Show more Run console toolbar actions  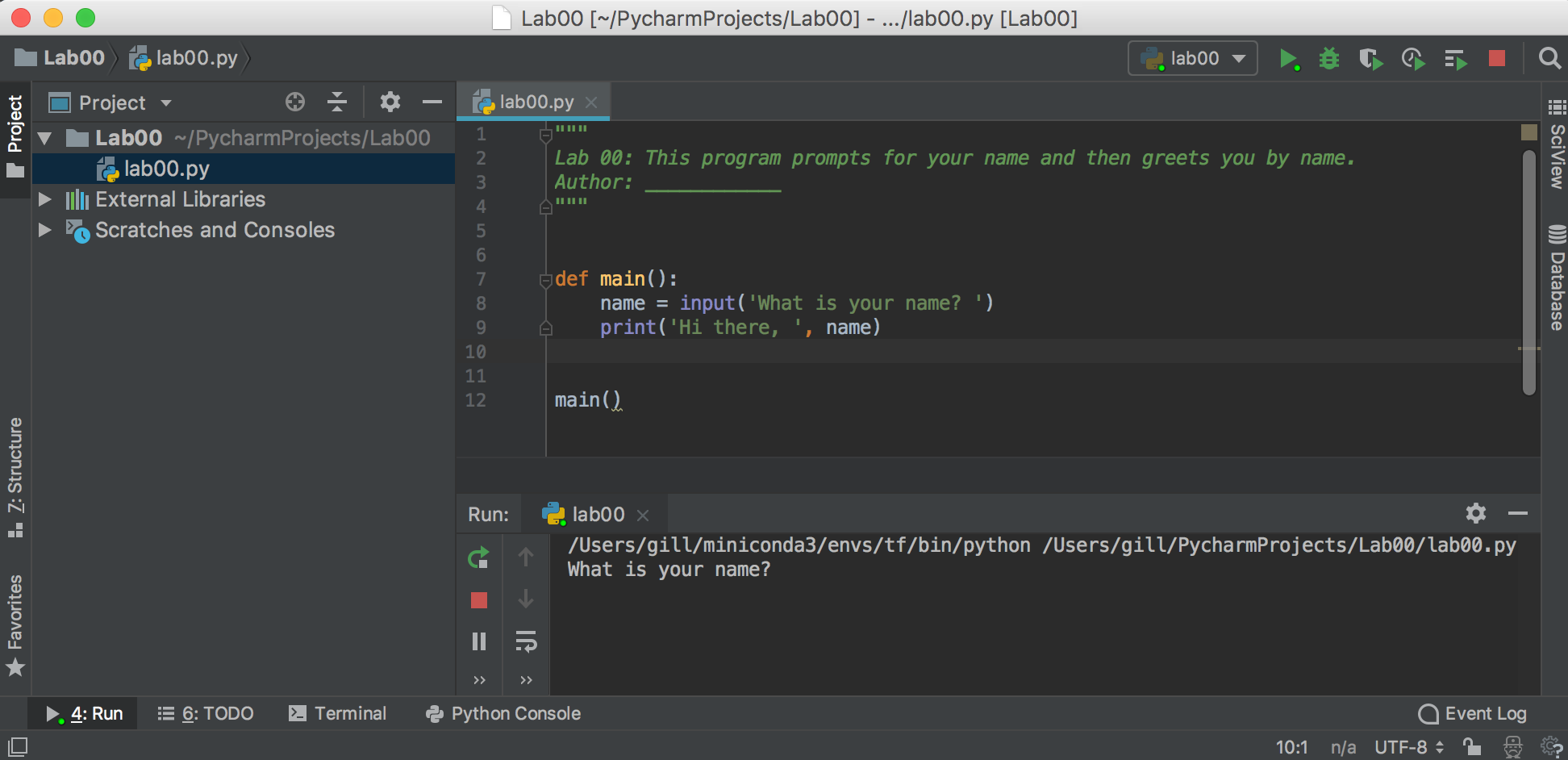pyautogui.click(x=526, y=680)
